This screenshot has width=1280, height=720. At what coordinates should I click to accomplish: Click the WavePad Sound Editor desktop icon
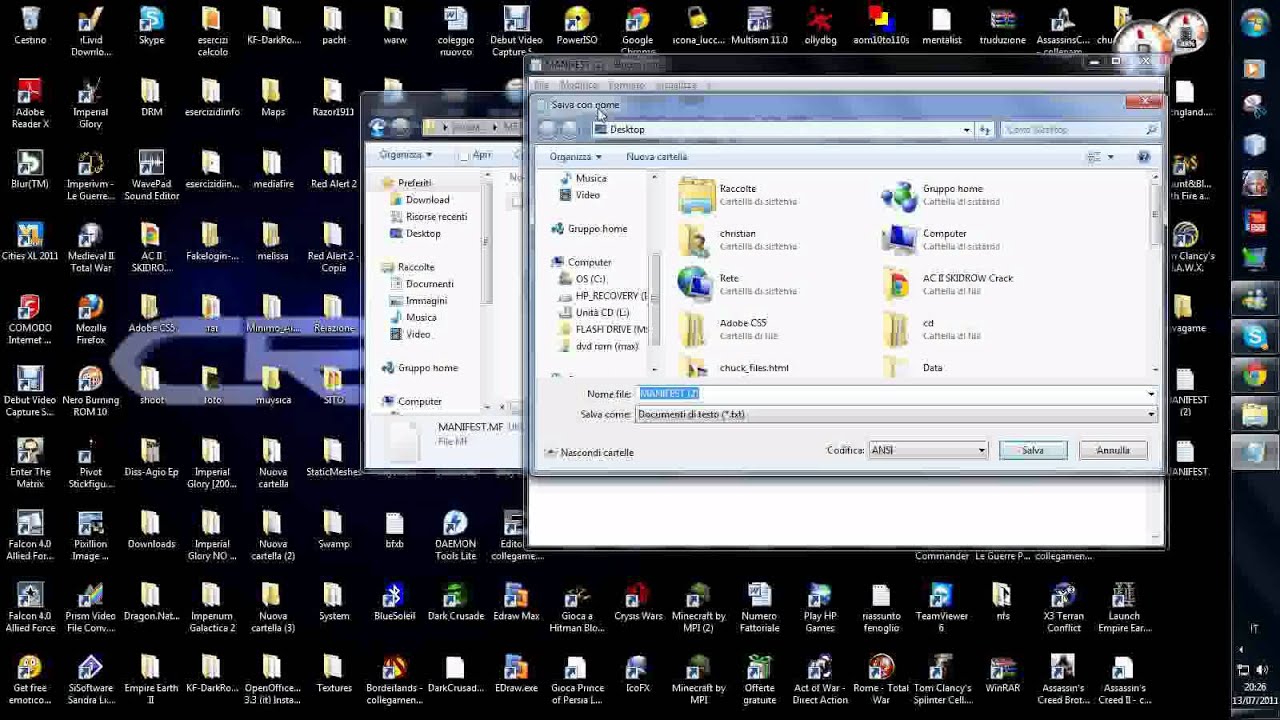coord(151,176)
